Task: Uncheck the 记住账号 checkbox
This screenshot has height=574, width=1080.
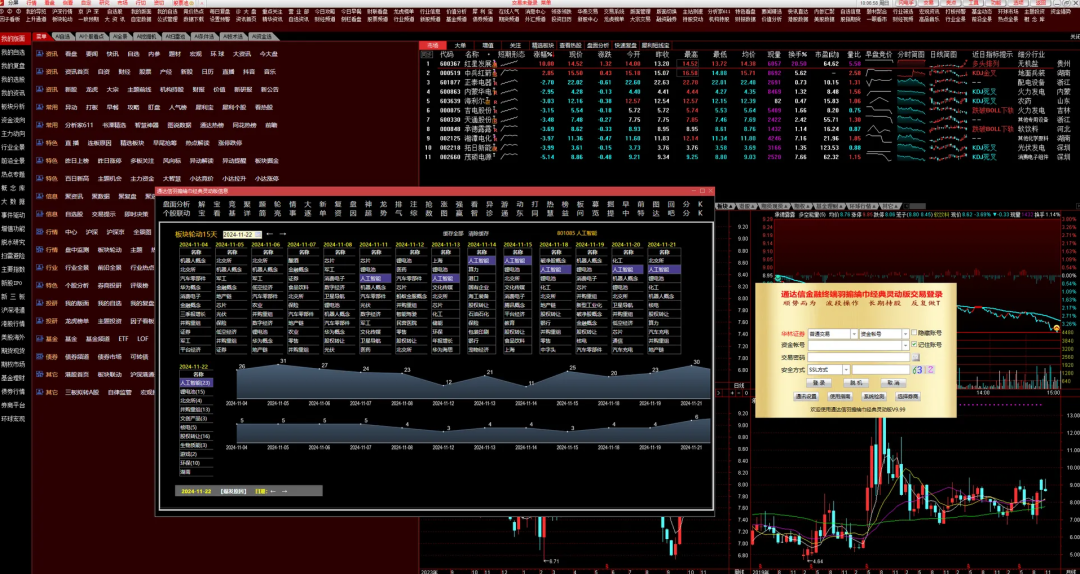Action: point(914,345)
